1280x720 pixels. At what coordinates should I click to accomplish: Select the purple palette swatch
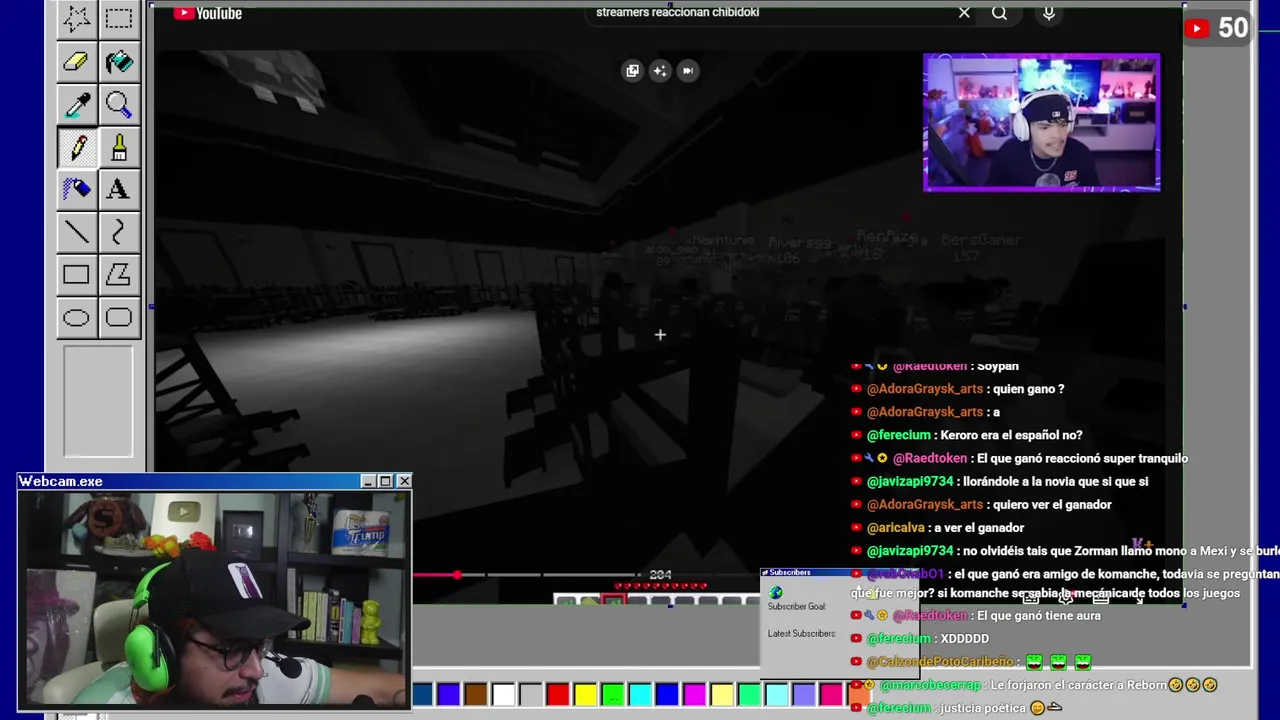tap(449, 694)
